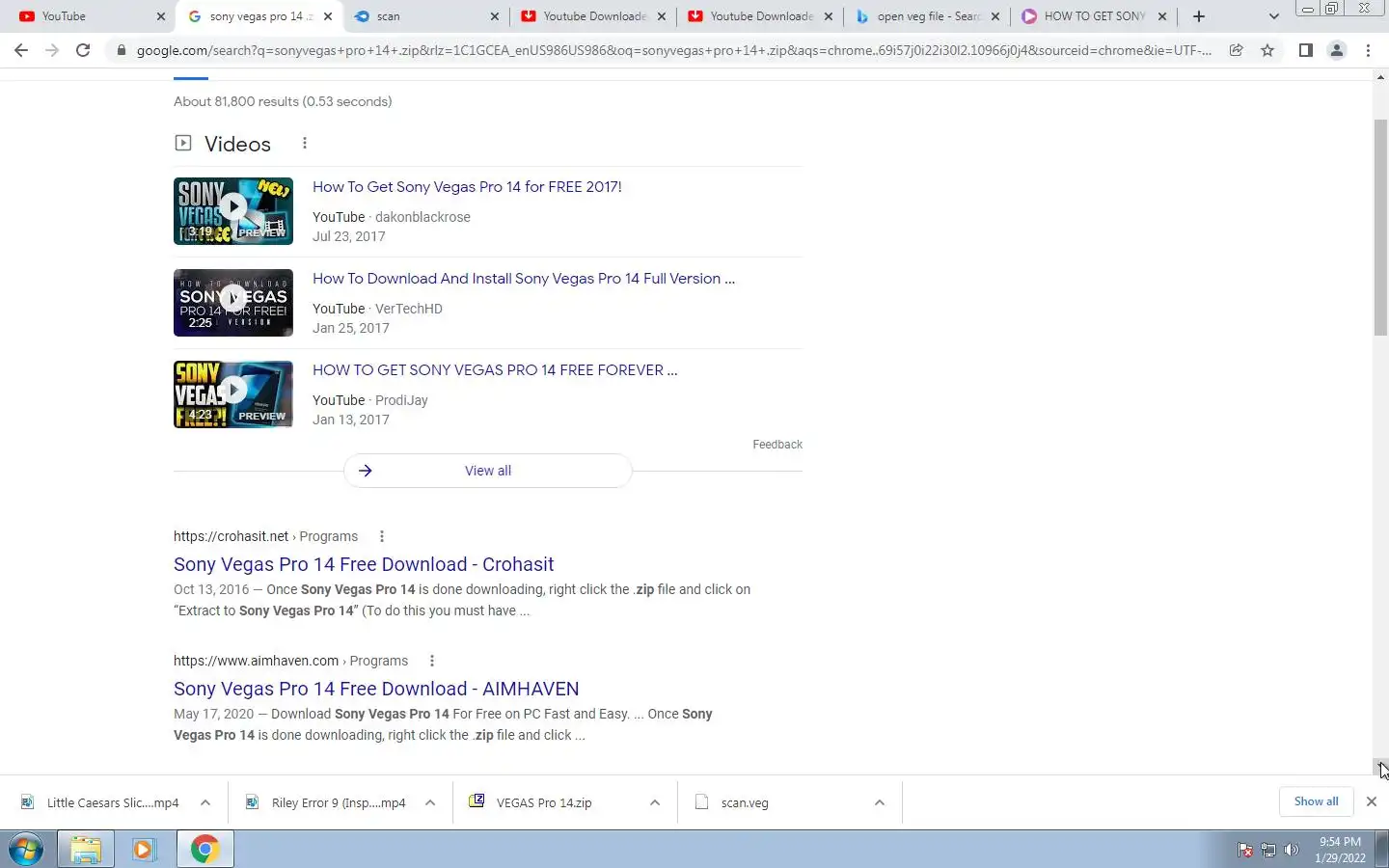The height and width of the screenshot is (868, 1389).
Task: Open 'How To Get Sony Vegas Pro 14 for FREE 2017!' link
Action: 467,187
